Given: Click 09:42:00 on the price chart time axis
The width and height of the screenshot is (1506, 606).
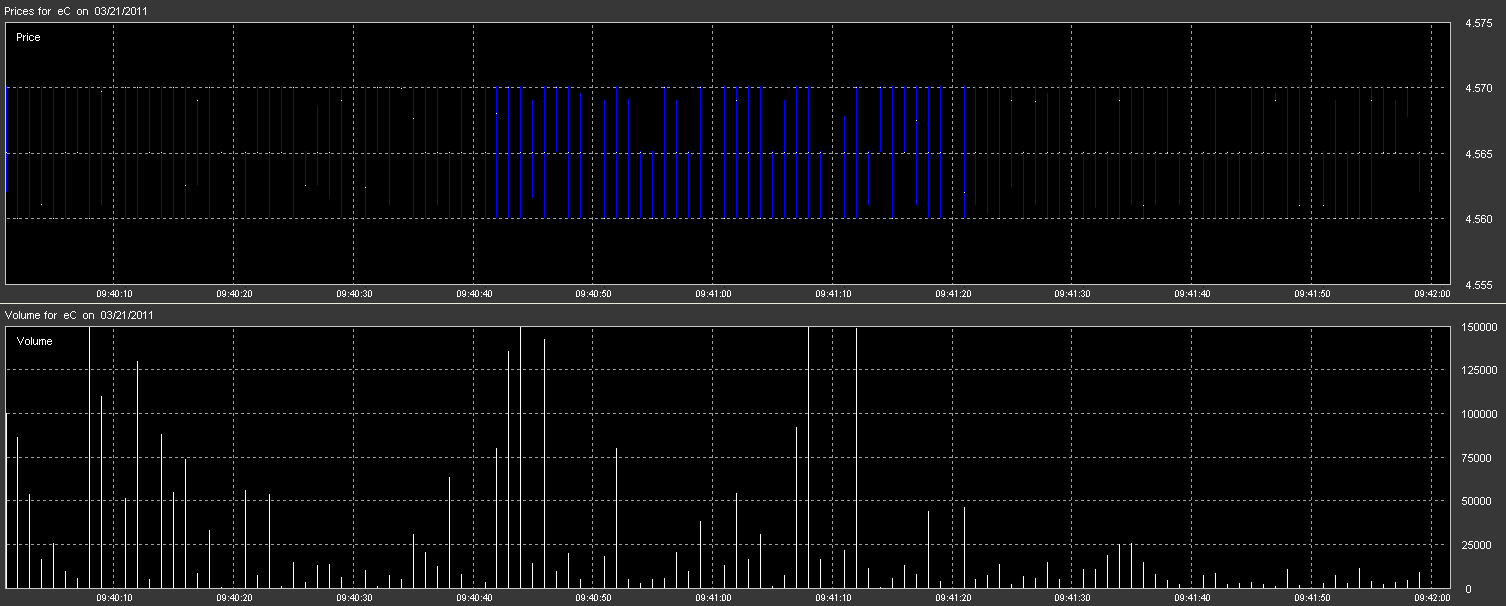Looking at the screenshot, I should tap(1431, 294).
